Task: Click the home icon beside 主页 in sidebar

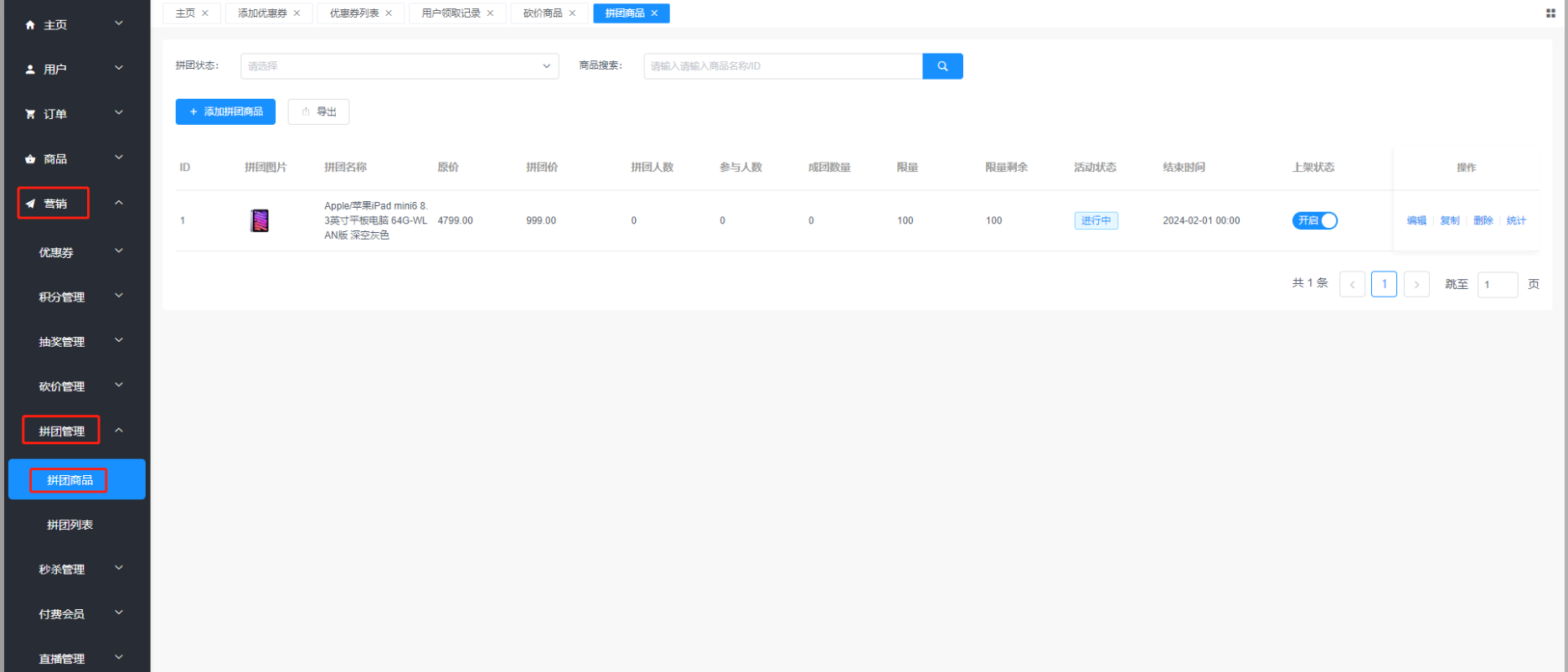Action: tap(30, 25)
